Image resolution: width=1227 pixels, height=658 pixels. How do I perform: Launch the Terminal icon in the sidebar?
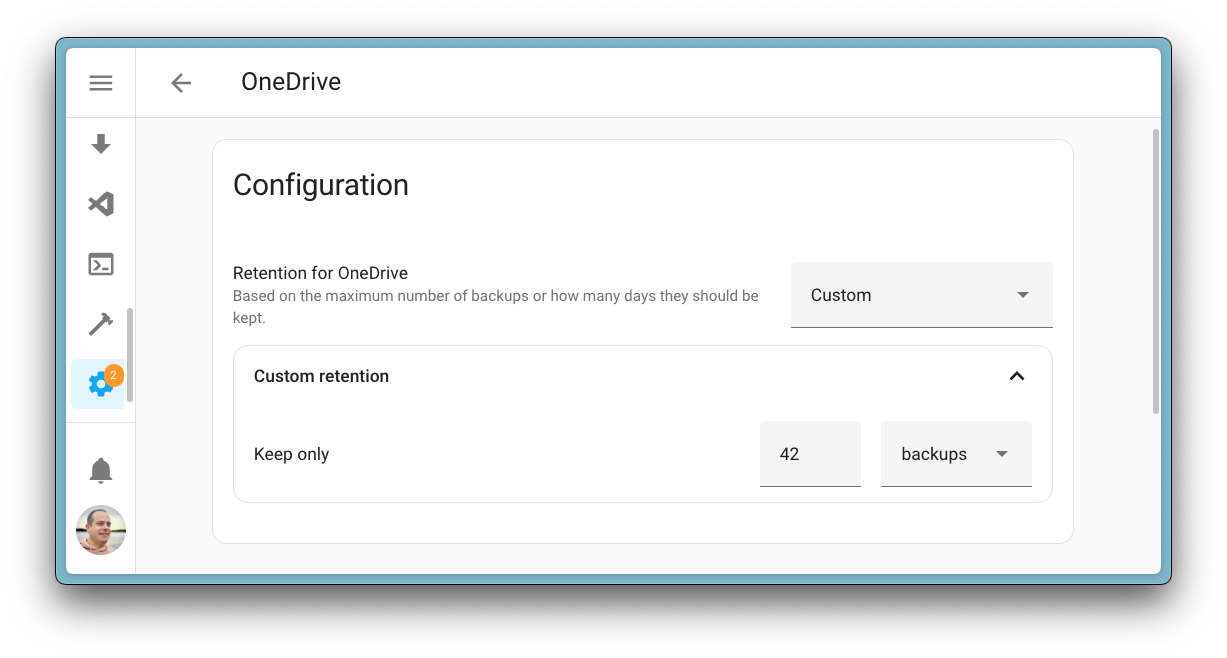click(101, 264)
